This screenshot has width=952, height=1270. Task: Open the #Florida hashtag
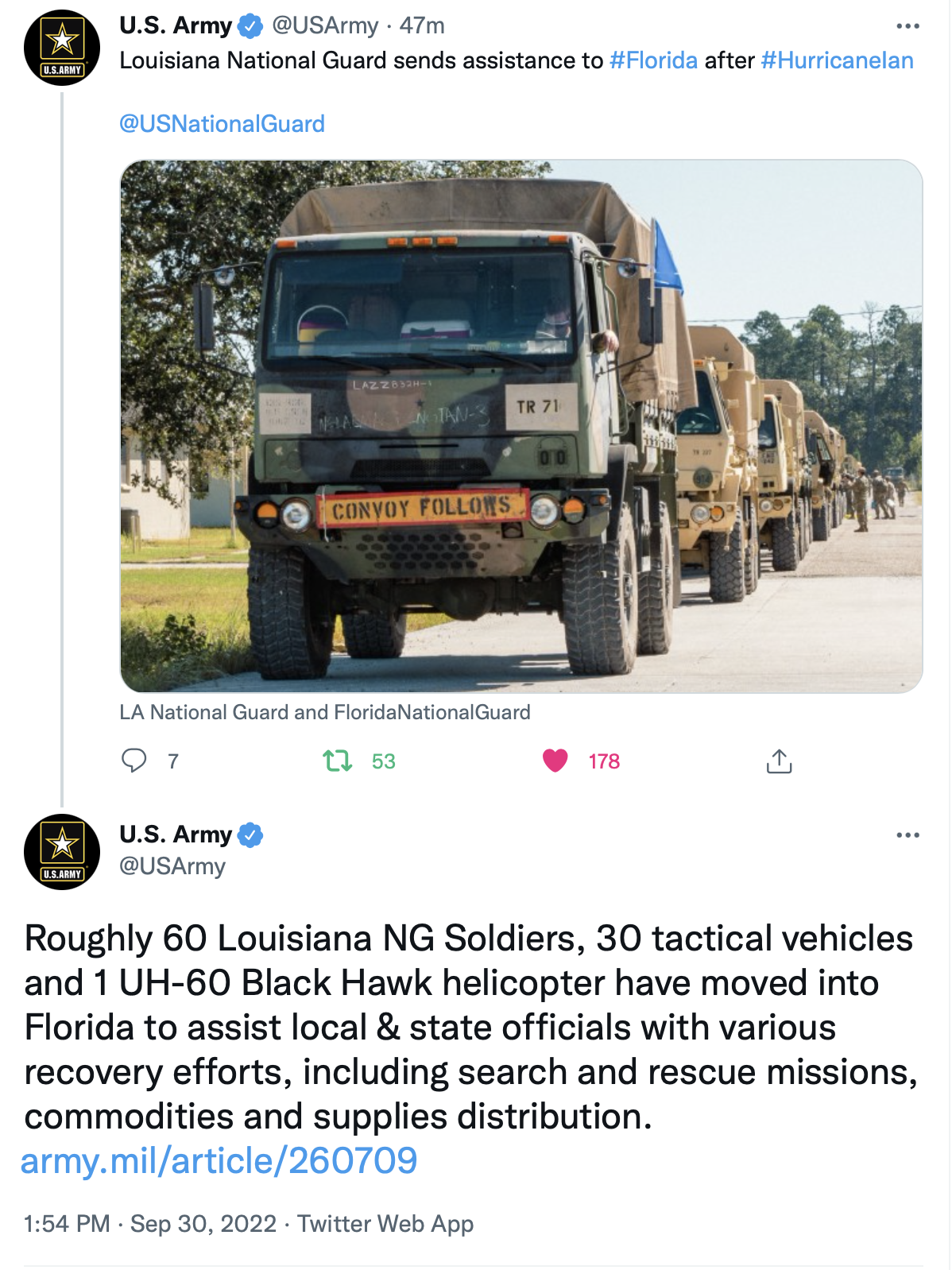point(653,60)
